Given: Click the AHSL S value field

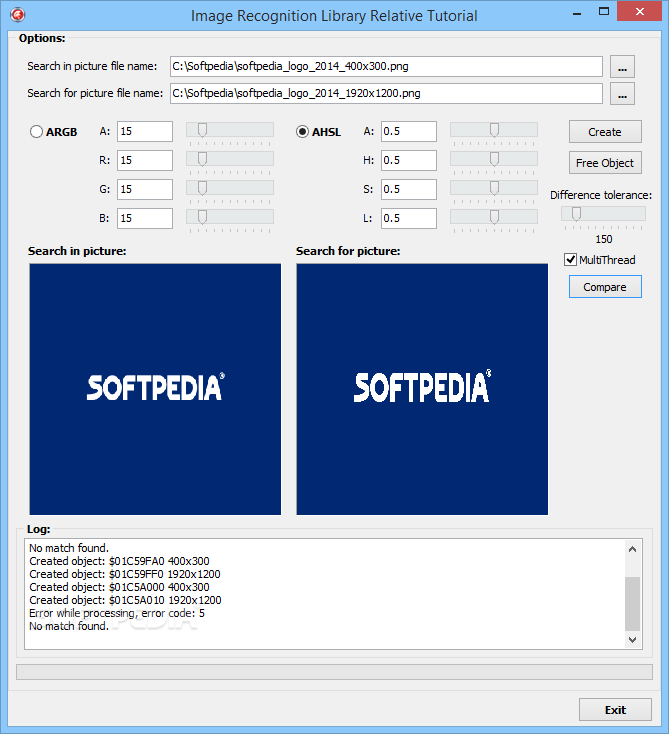Looking at the screenshot, I should click(x=409, y=190).
